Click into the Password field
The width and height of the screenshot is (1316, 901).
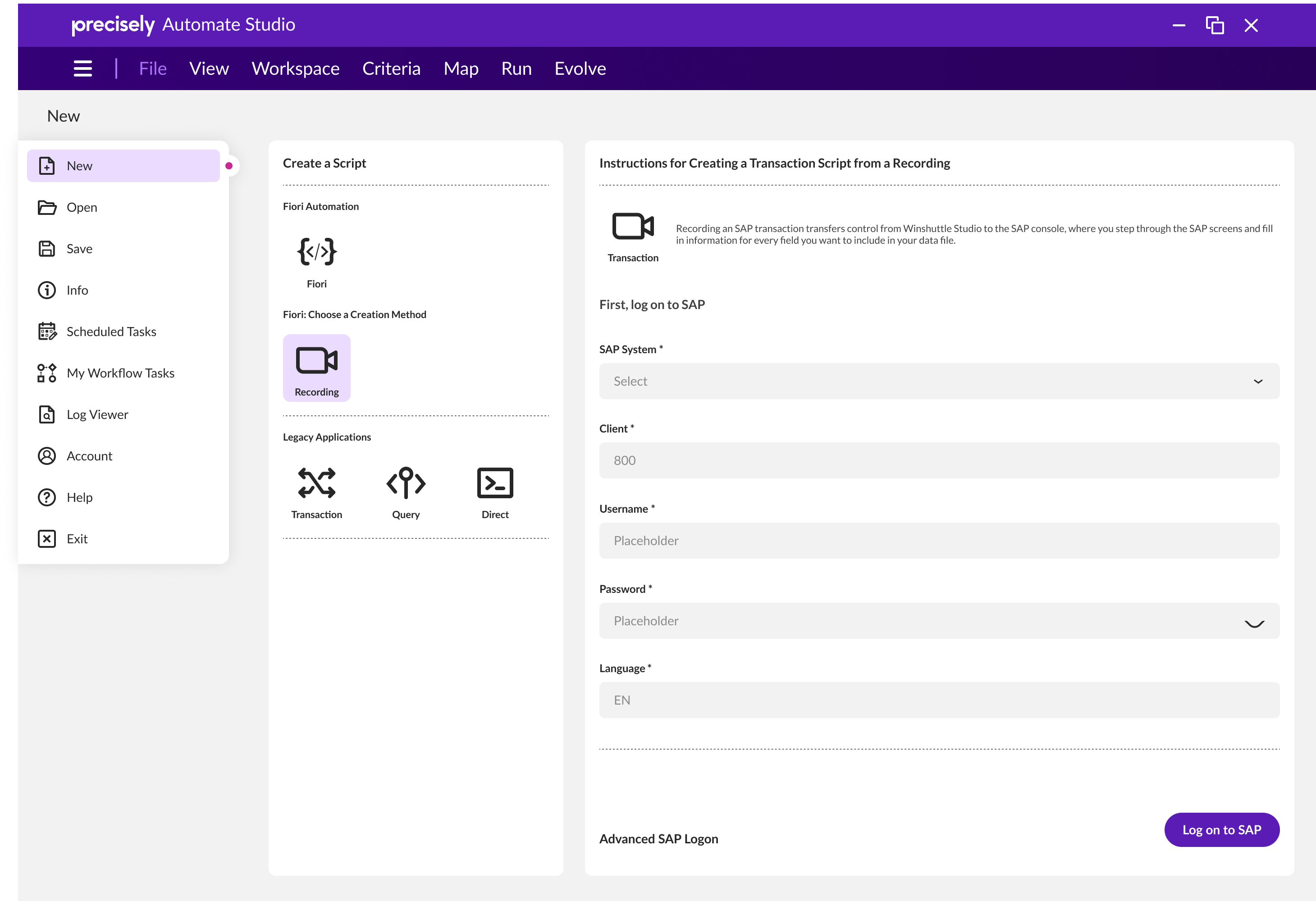click(x=939, y=621)
